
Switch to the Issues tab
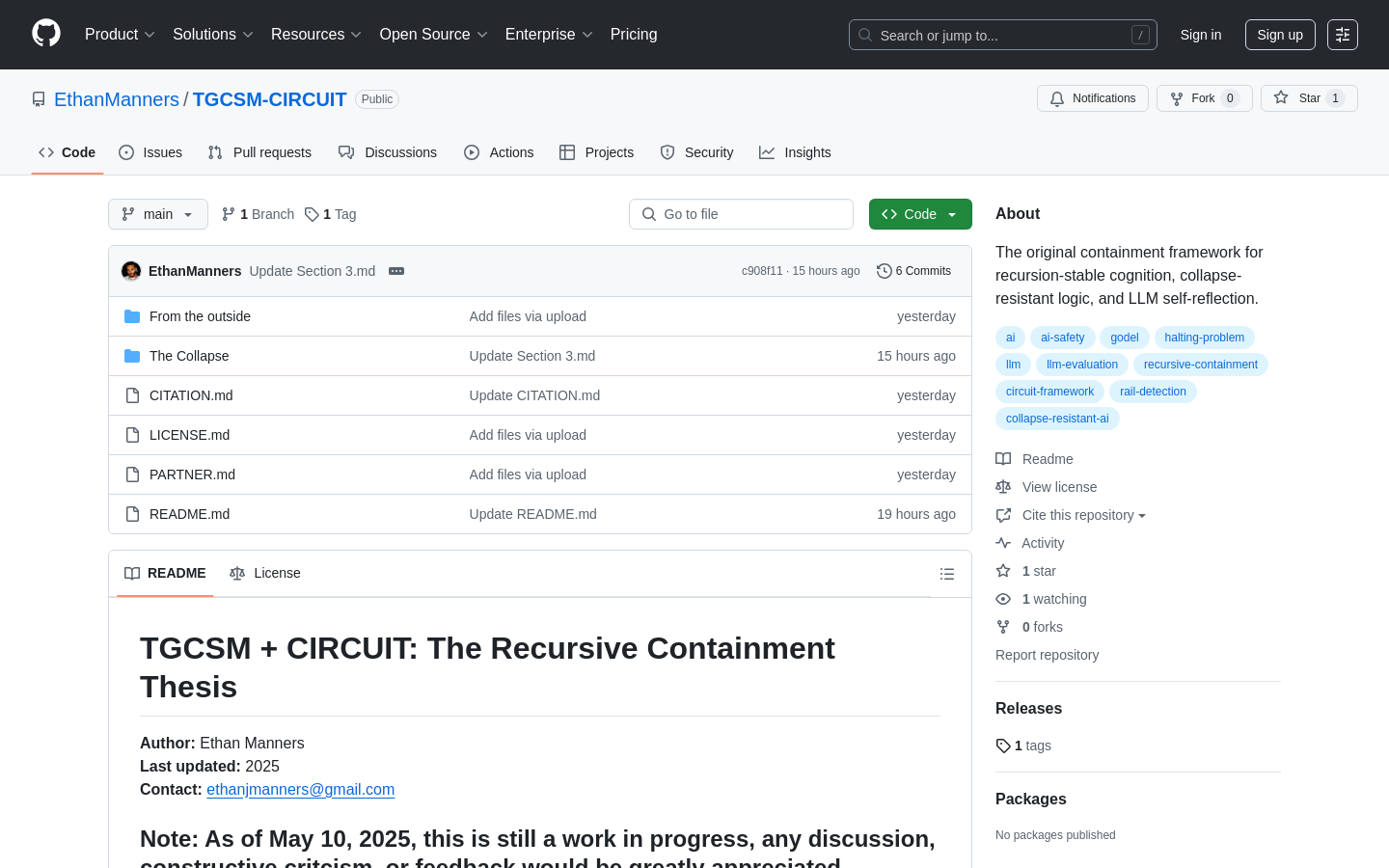[150, 152]
